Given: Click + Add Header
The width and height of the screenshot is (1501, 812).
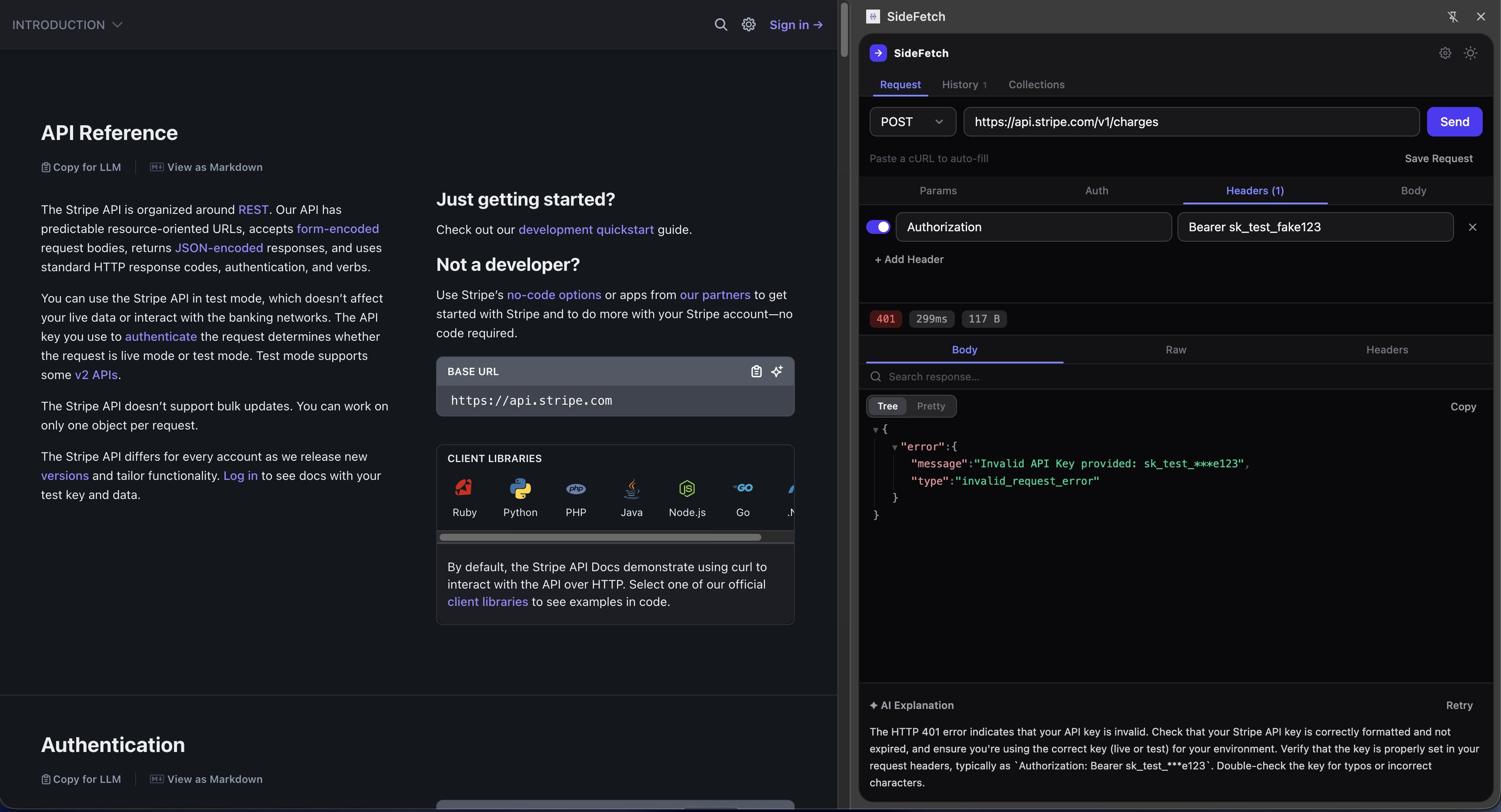Looking at the screenshot, I should pyautogui.click(x=908, y=259).
